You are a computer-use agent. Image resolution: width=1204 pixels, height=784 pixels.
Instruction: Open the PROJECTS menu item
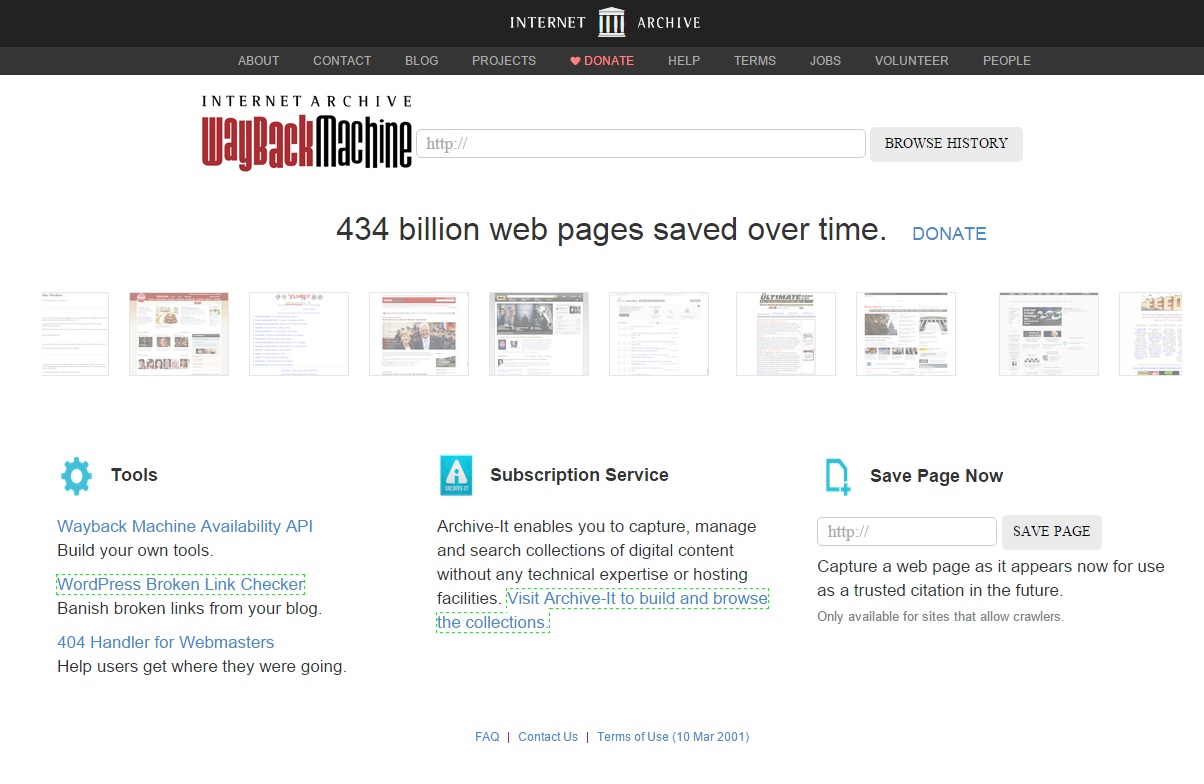click(504, 61)
